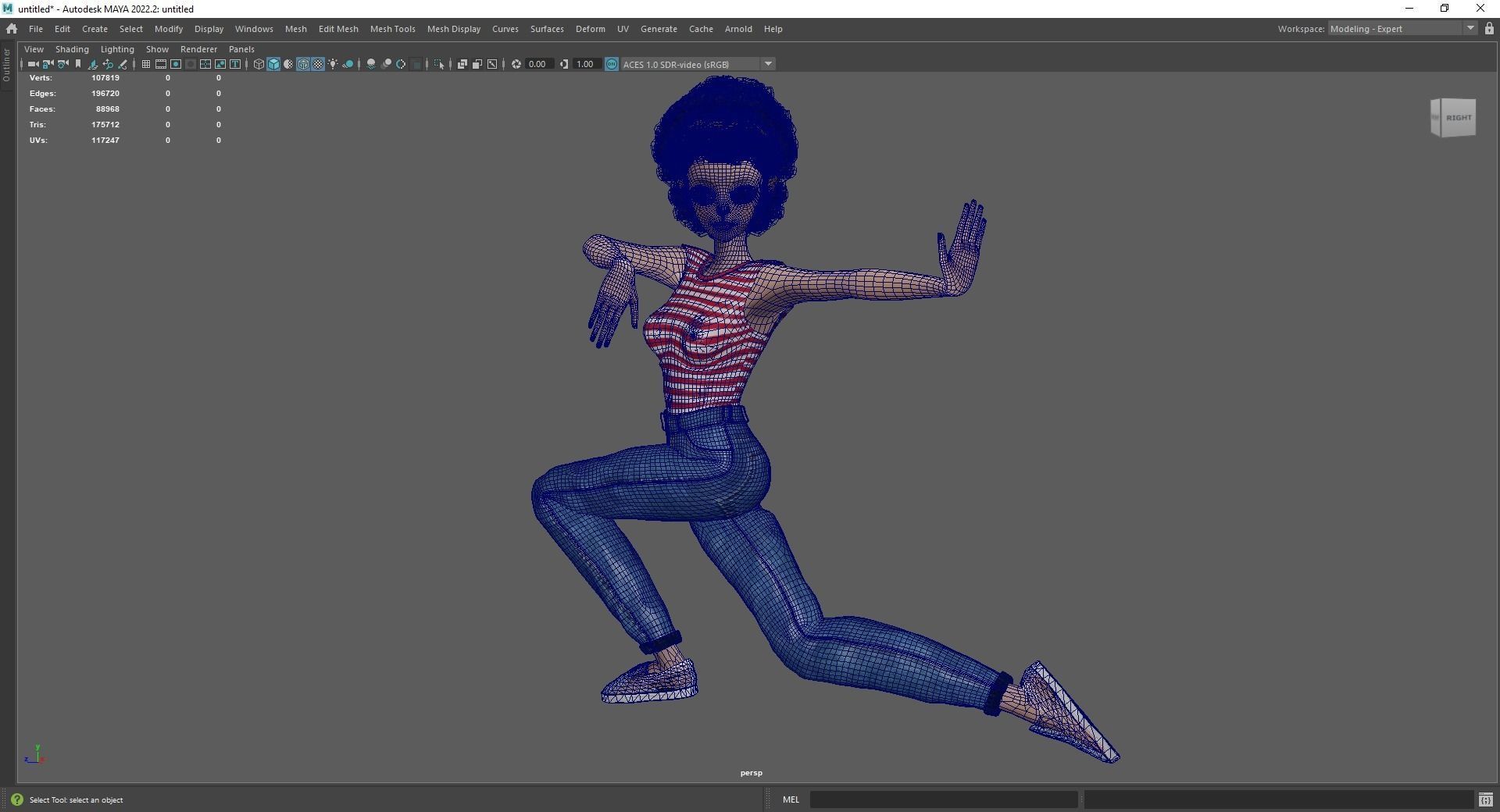Expand the collapsed Outliner side panel
Screen dimensions: 1500x812
[6, 64]
